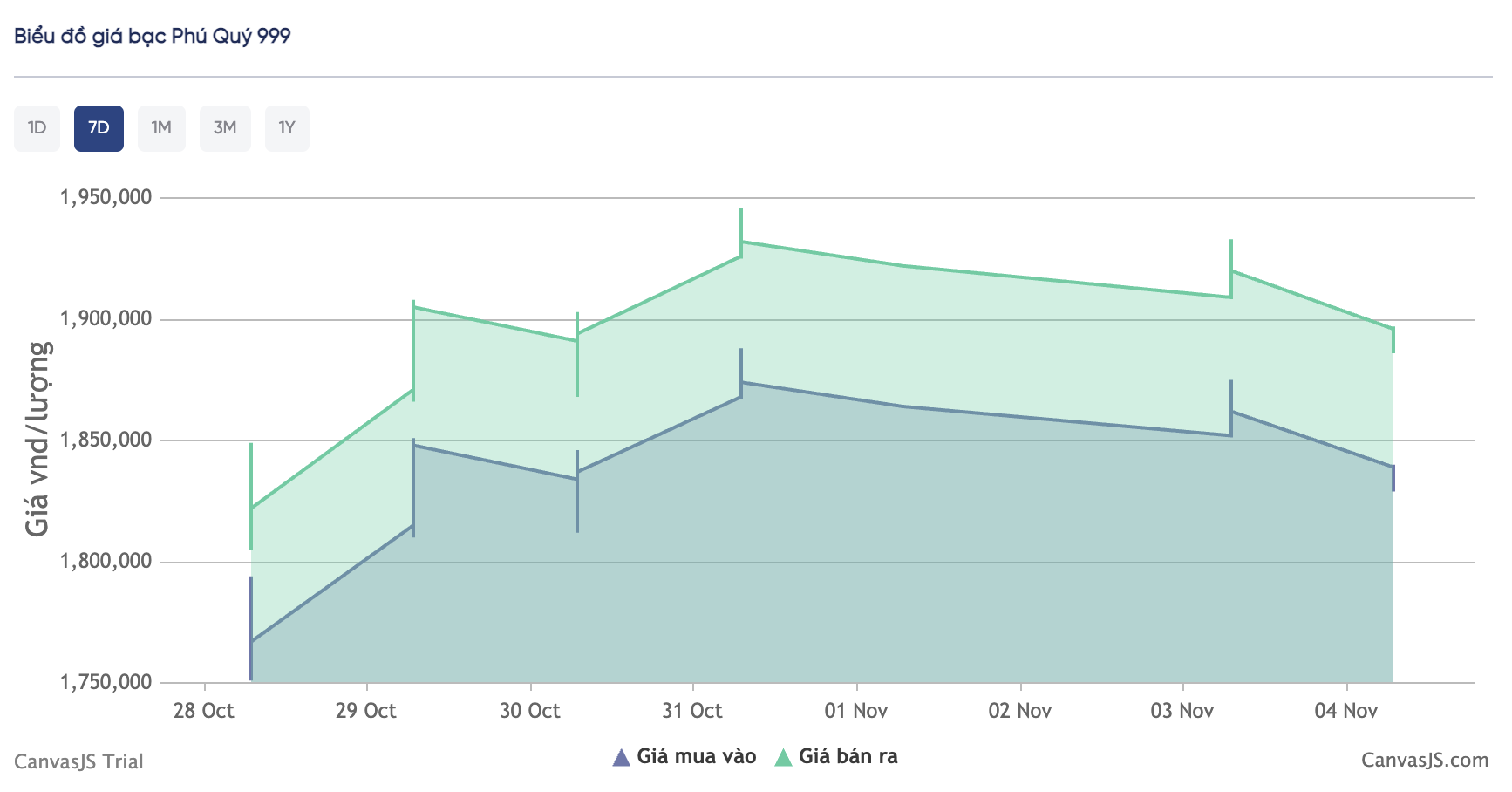Click the 28 Oct date marker
This screenshot has width=1512, height=792.
pos(203,711)
